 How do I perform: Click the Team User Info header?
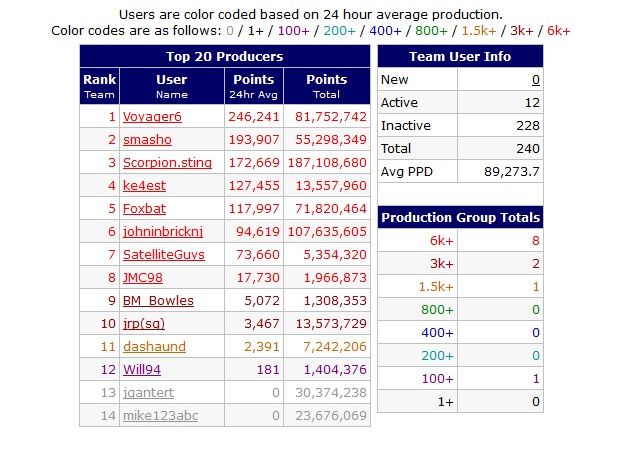tap(460, 57)
